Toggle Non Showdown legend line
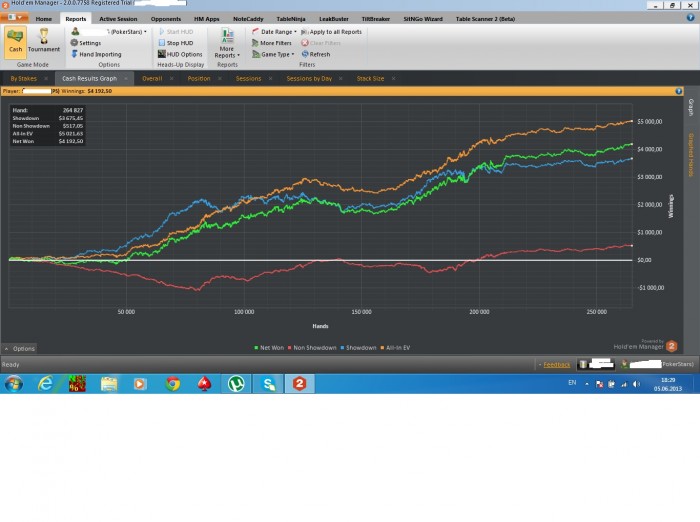This screenshot has height=522, width=700. (x=312, y=347)
